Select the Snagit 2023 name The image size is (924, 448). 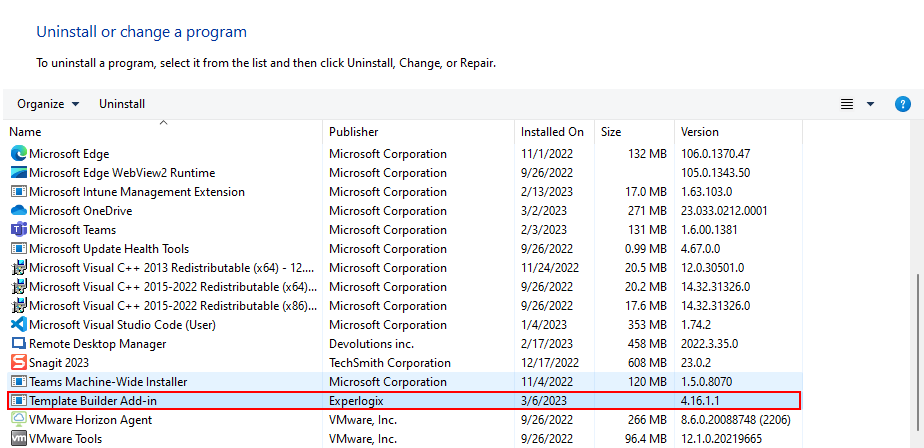pos(59,363)
